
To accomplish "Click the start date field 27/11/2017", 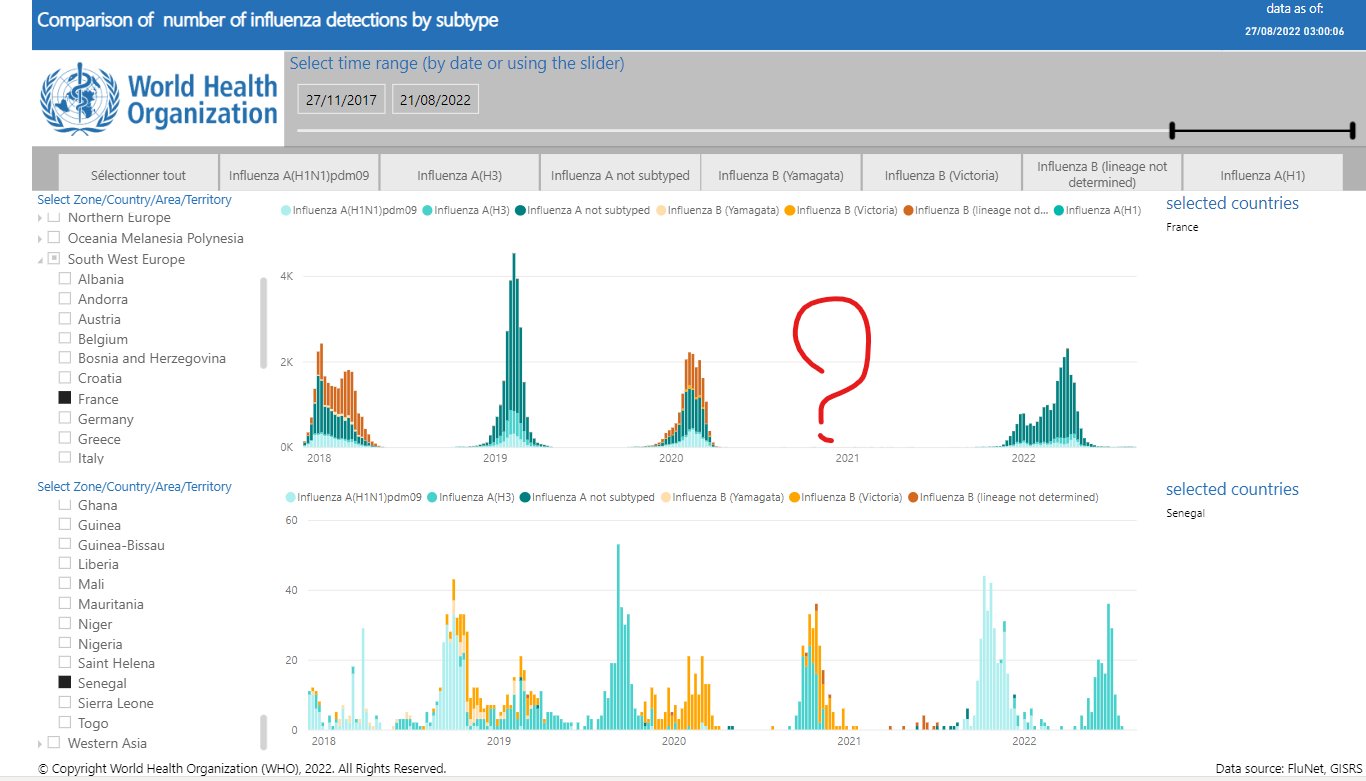I will click(x=341, y=99).
